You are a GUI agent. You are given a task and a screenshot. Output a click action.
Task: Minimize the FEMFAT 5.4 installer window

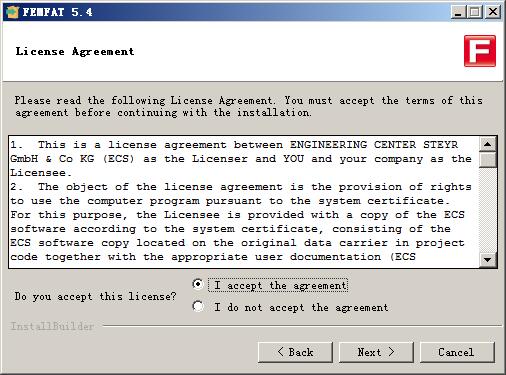click(x=458, y=12)
